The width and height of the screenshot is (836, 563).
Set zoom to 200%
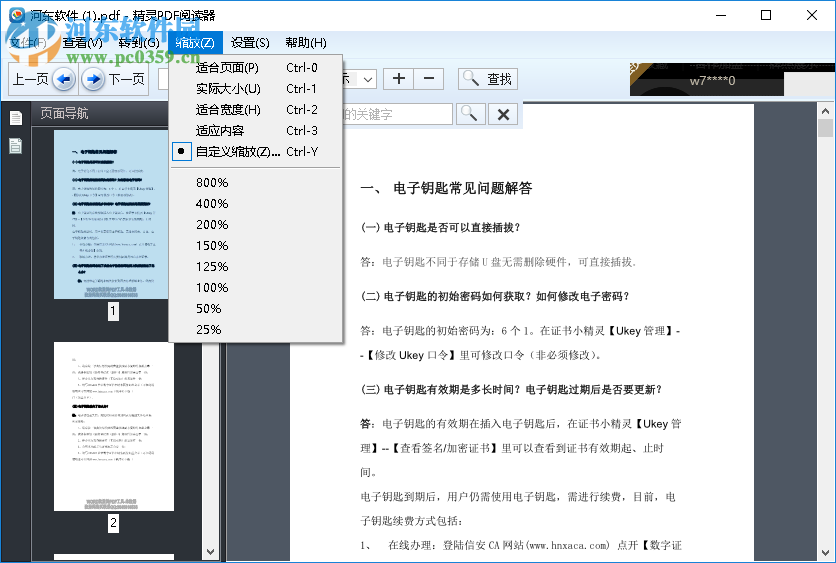point(255,224)
